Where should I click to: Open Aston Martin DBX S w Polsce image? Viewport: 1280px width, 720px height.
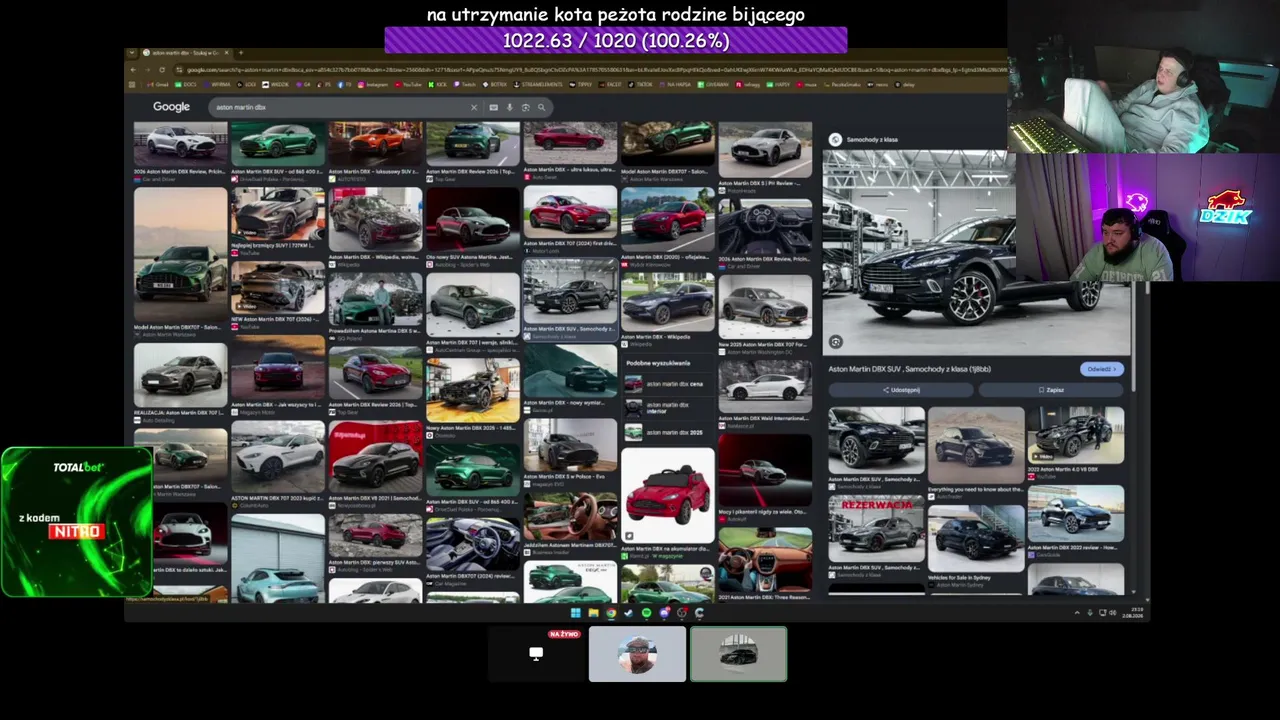pos(570,445)
